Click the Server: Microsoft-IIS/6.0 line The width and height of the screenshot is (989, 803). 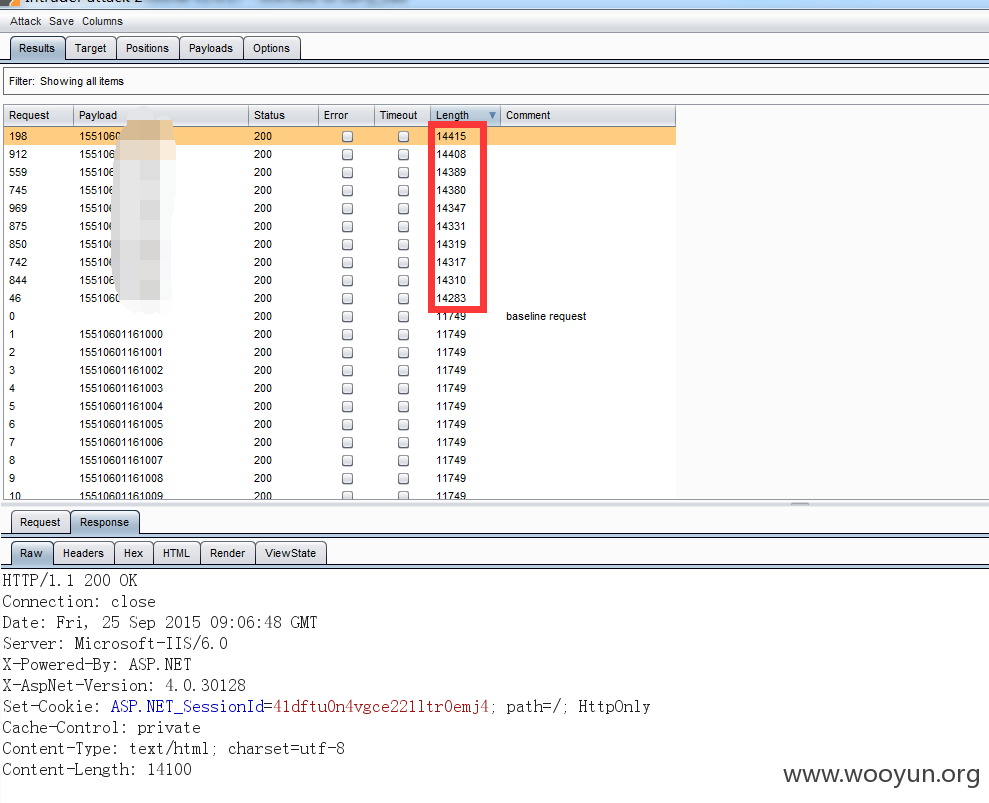tap(115, 643)
